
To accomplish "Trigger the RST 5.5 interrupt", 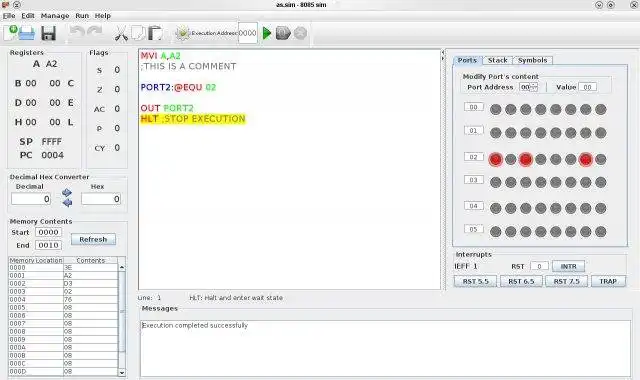I will 476,281.
